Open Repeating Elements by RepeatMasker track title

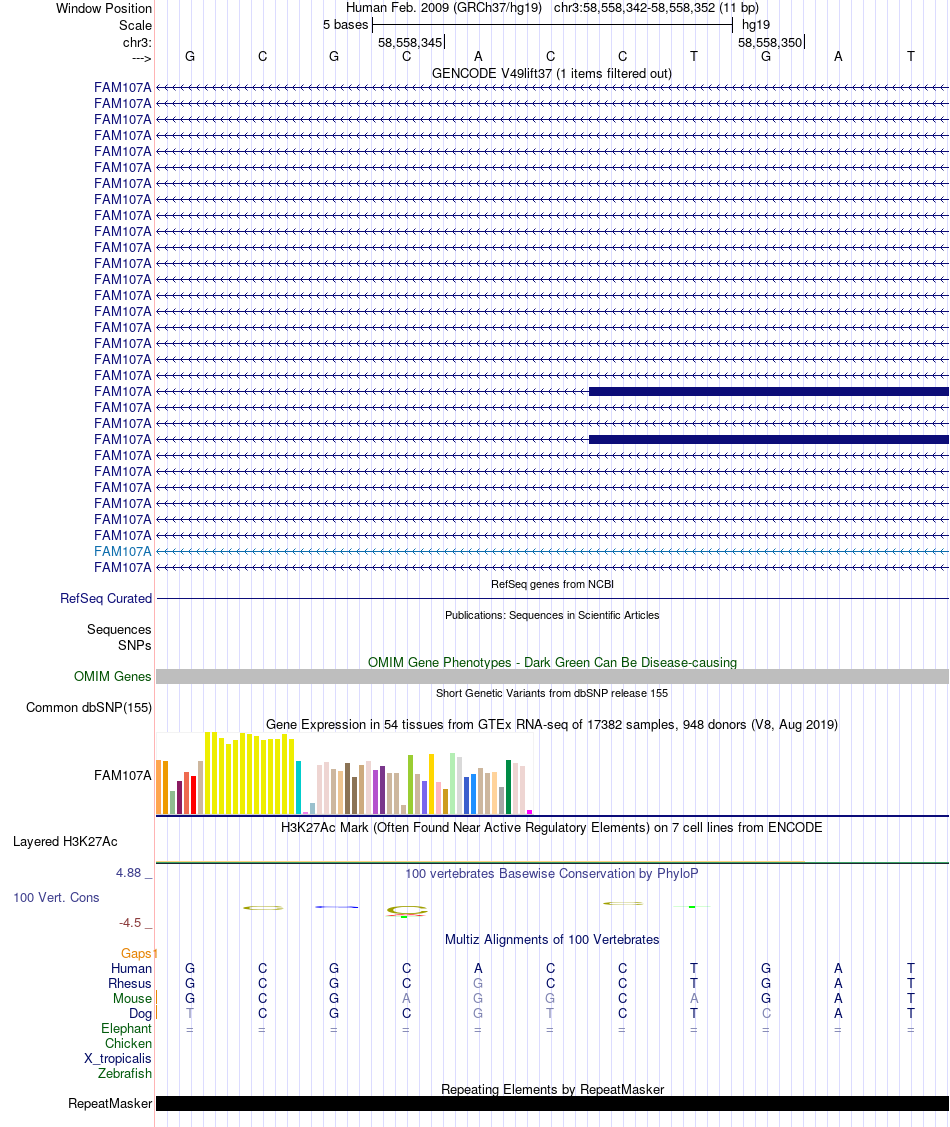(552, 1089)
